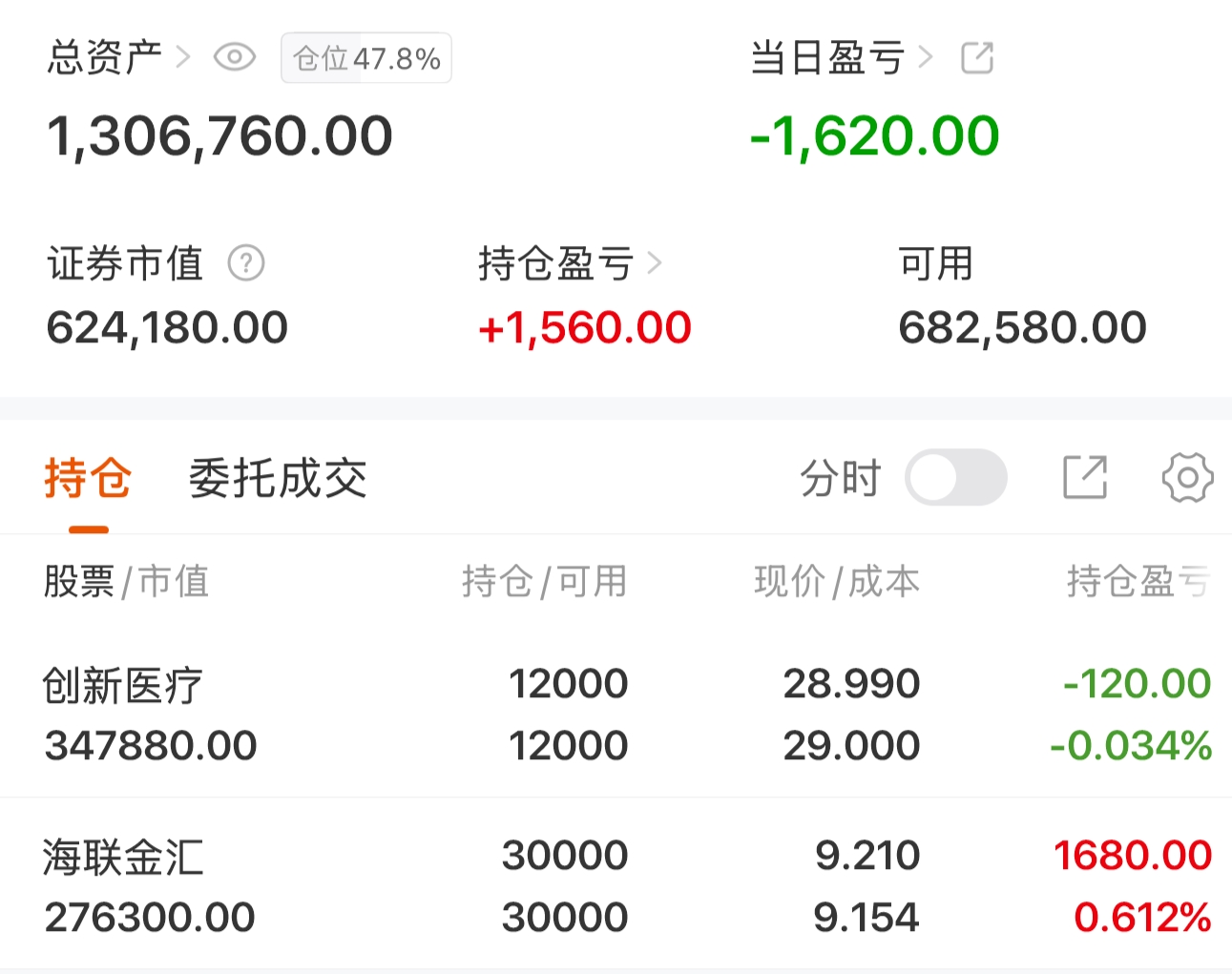Open the settings gear icon
1232x974 pixels.
(1187, 478)
